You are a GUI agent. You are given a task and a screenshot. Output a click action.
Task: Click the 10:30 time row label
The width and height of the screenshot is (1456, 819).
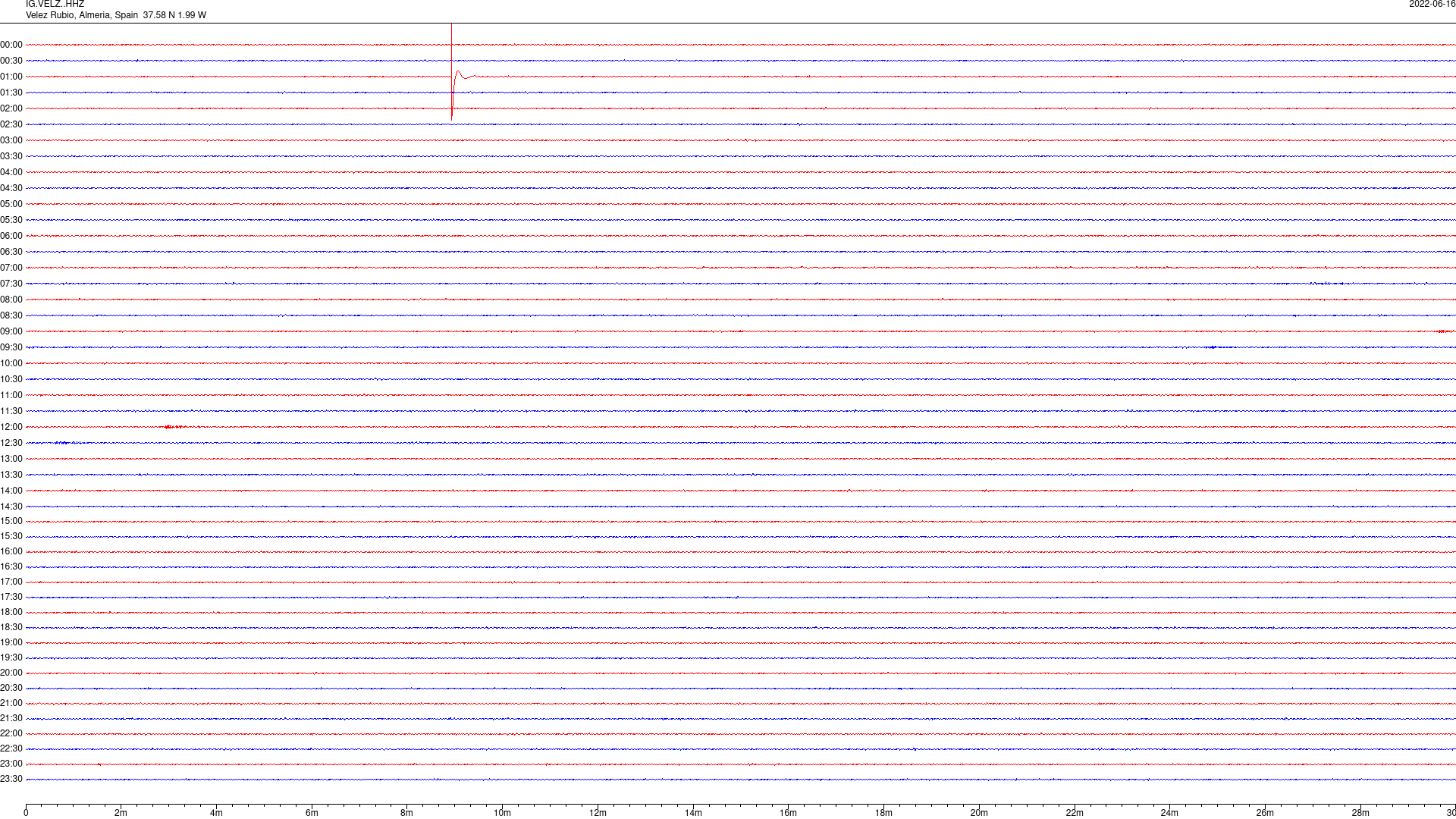pos(11,379)
